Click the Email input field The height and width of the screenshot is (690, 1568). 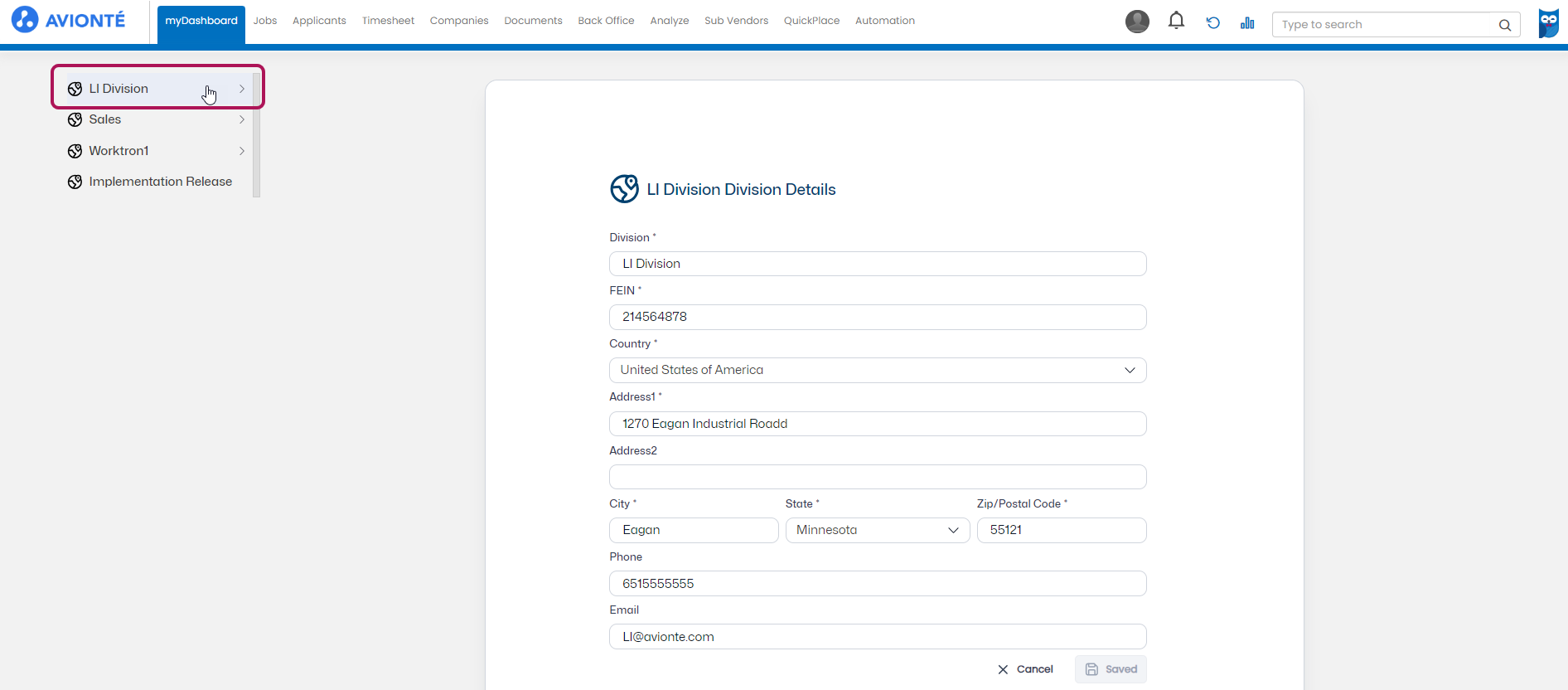point(878,637)
